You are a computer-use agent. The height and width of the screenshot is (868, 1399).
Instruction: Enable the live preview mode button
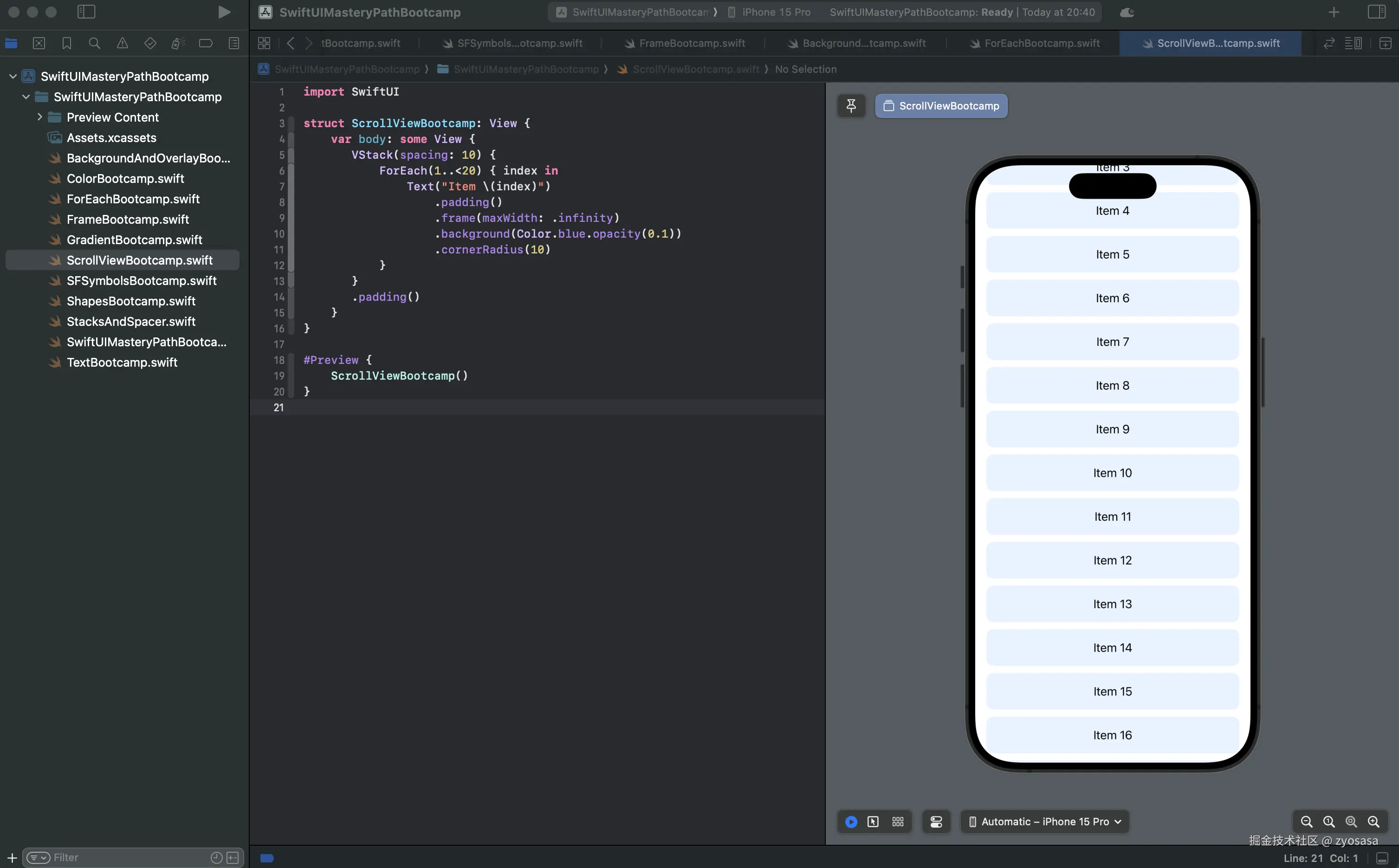tap(851, 822)
